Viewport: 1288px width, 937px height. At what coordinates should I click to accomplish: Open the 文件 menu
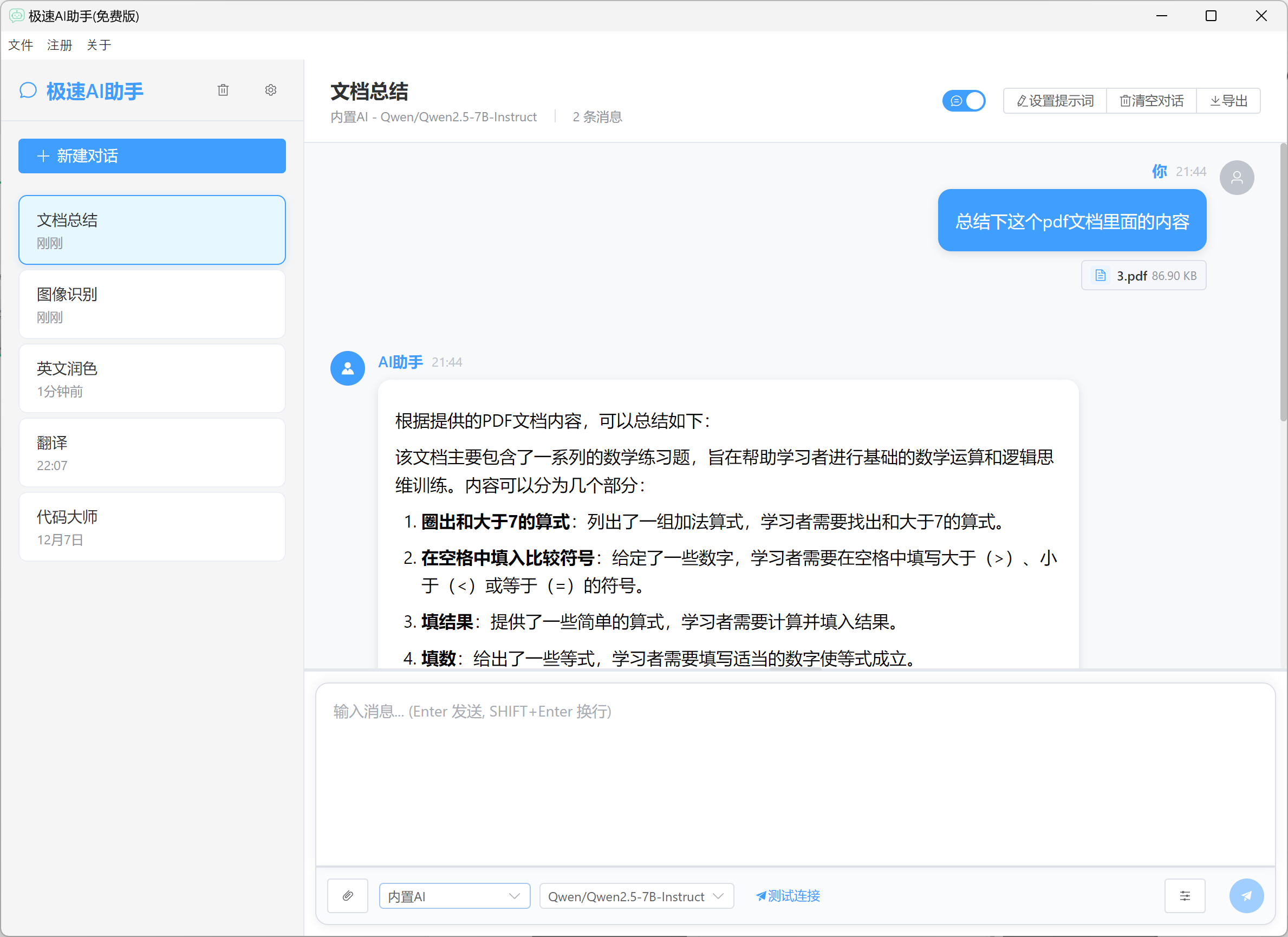(21, 45)
